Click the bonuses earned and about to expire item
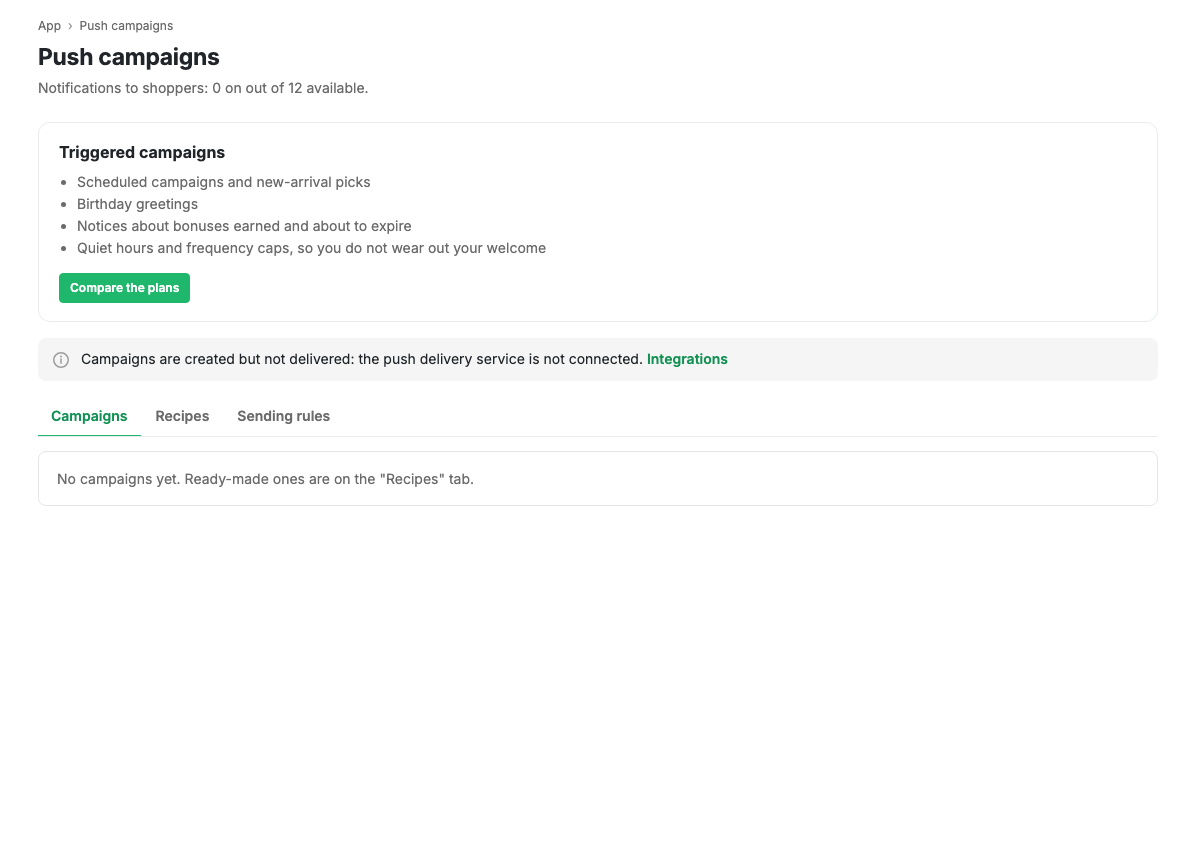The width and height of the screenshot is (1196, 848). (x=244, y=226)
